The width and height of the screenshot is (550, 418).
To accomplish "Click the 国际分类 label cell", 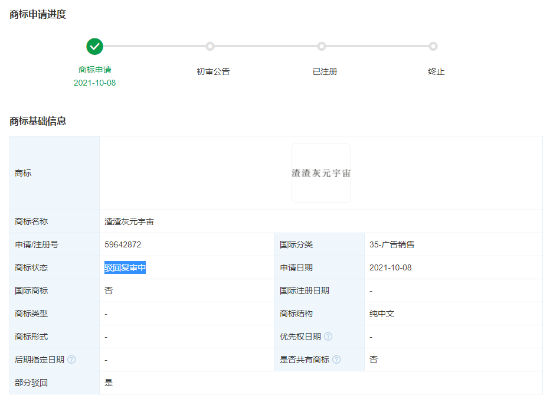I will coord(296,244).
